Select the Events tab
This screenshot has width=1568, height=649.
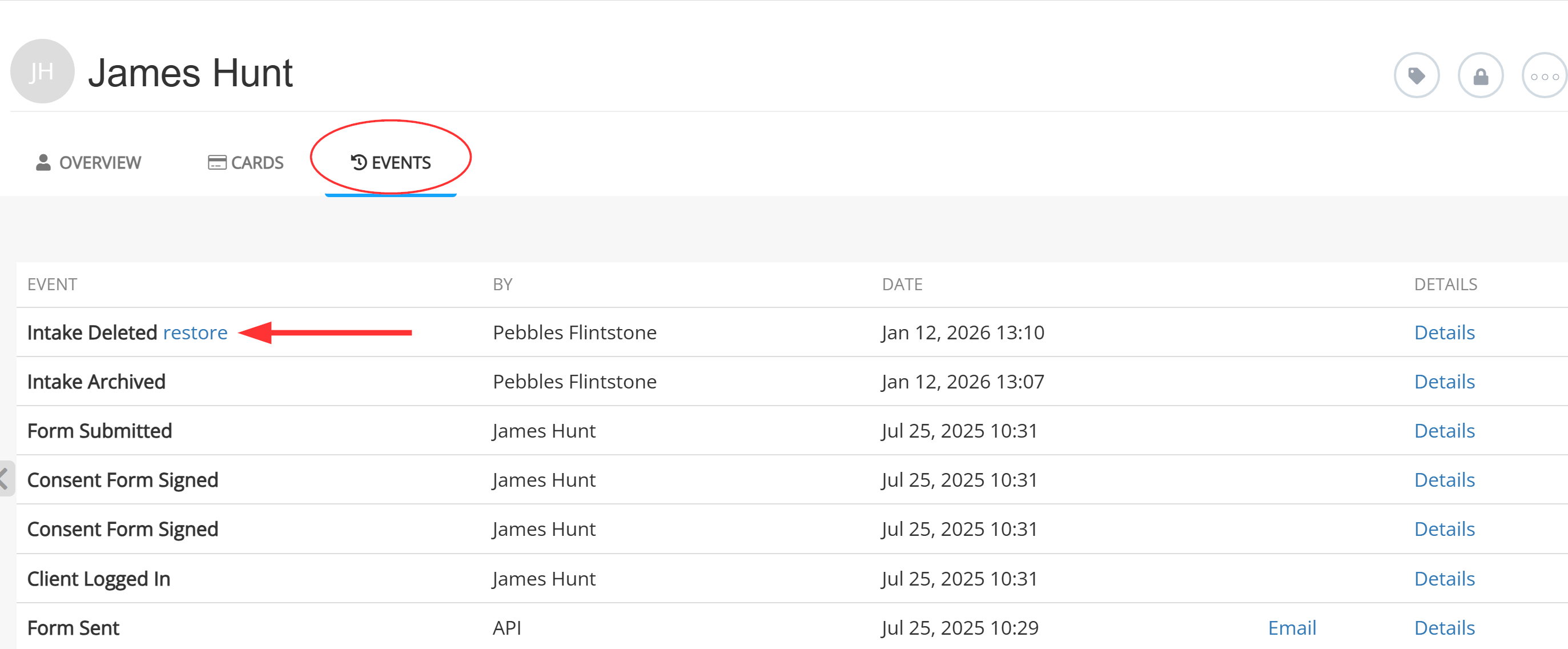(x=391, y=163)
